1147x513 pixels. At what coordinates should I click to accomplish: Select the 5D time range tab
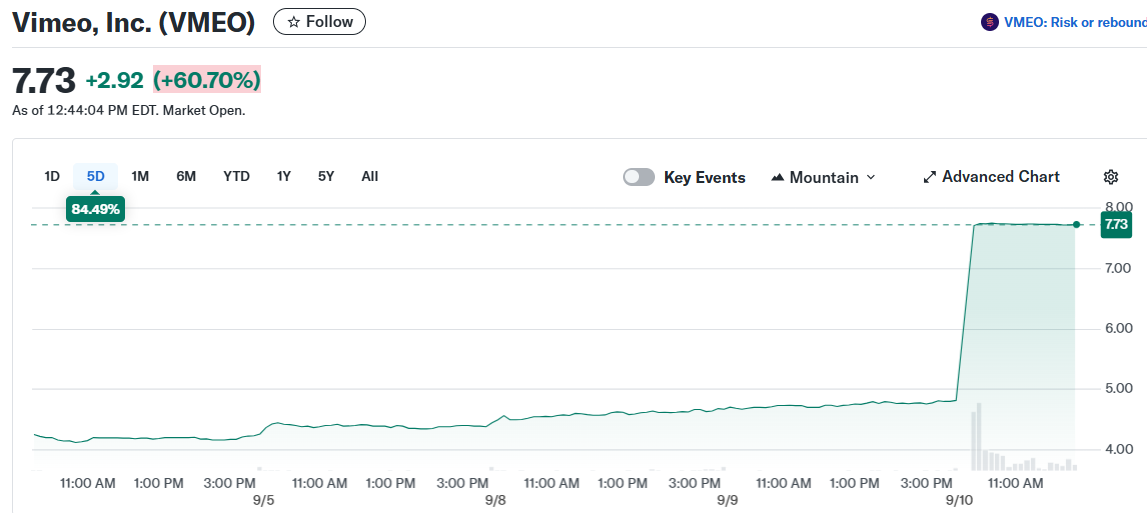96,176
